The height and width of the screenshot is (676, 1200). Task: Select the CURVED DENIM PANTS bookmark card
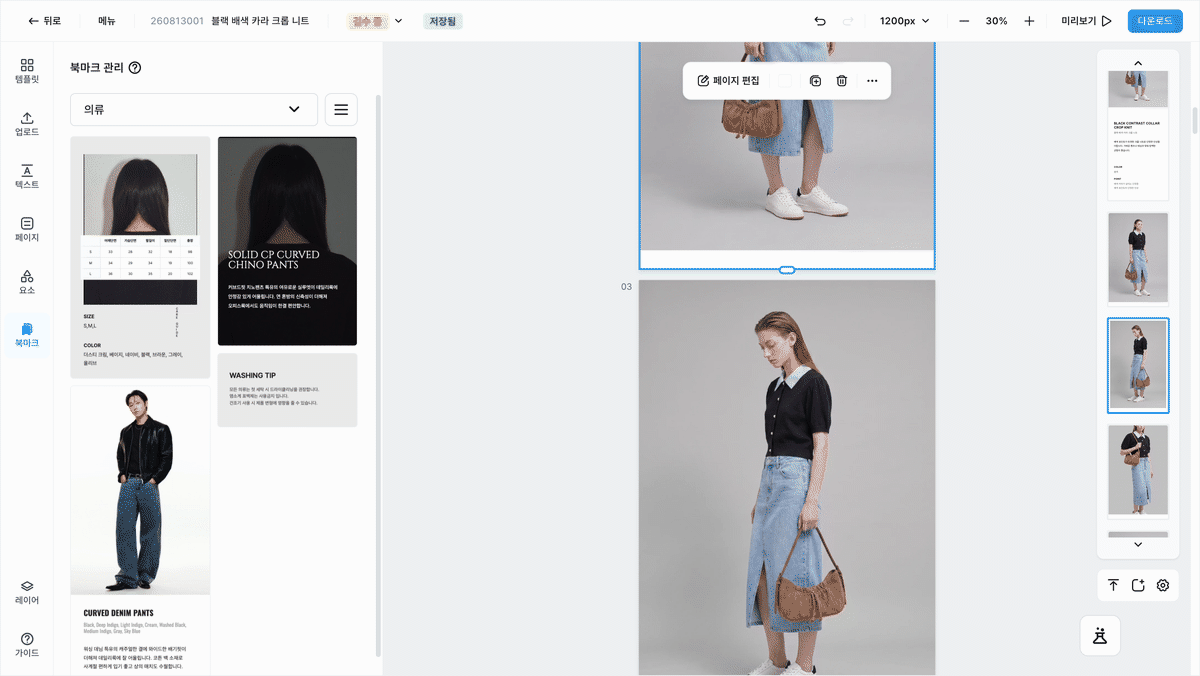pos(140,531)
